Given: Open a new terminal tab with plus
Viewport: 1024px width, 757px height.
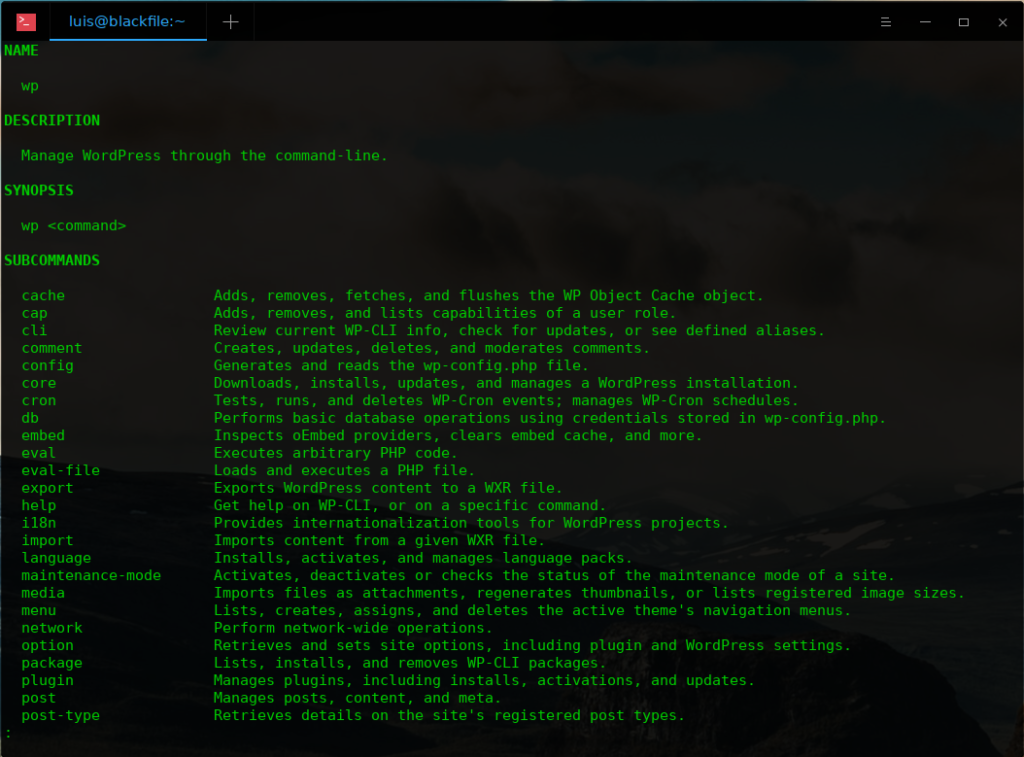Looking at the screenshot, I should 231,22.
